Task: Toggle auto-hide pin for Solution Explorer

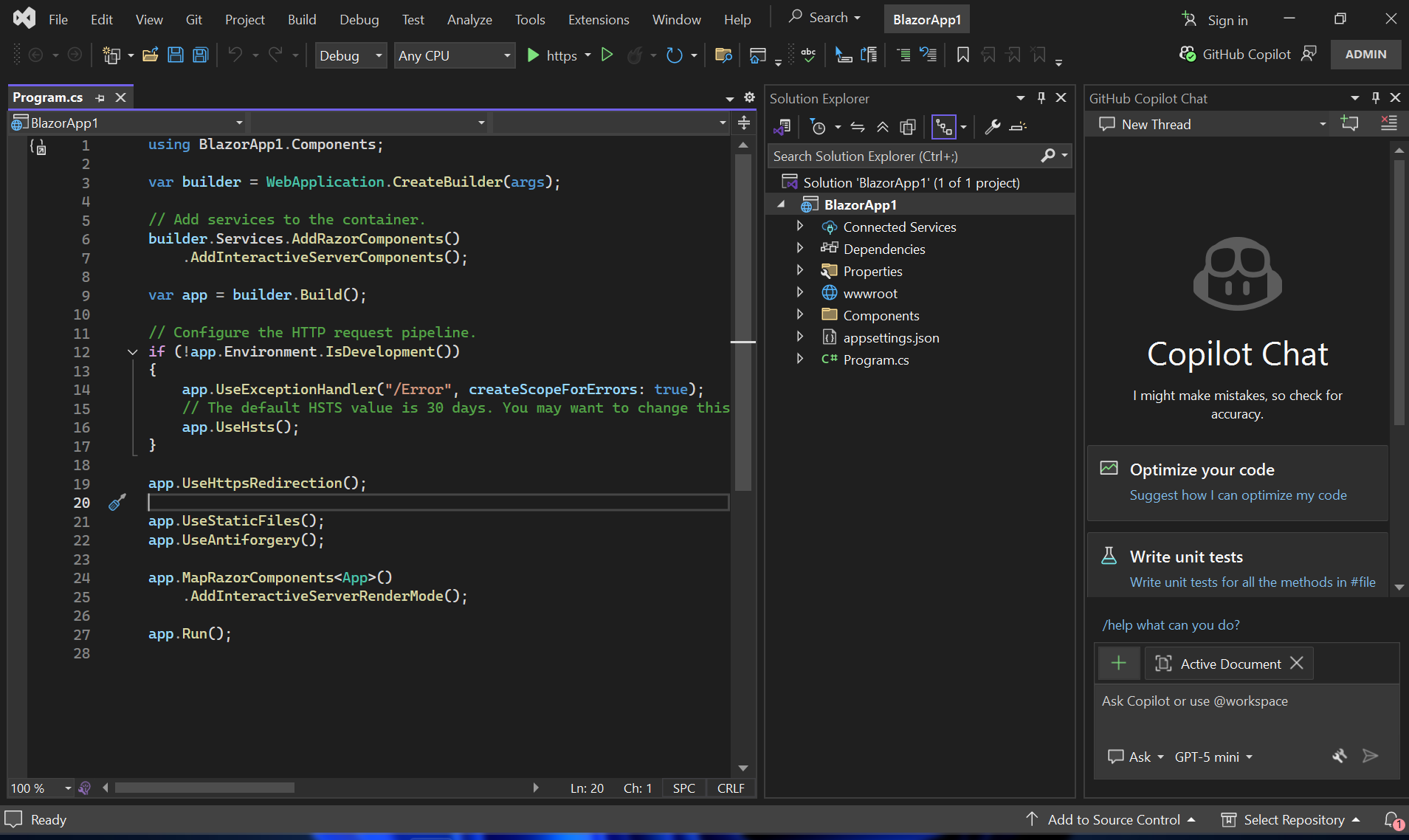Action: (1041, 98)
